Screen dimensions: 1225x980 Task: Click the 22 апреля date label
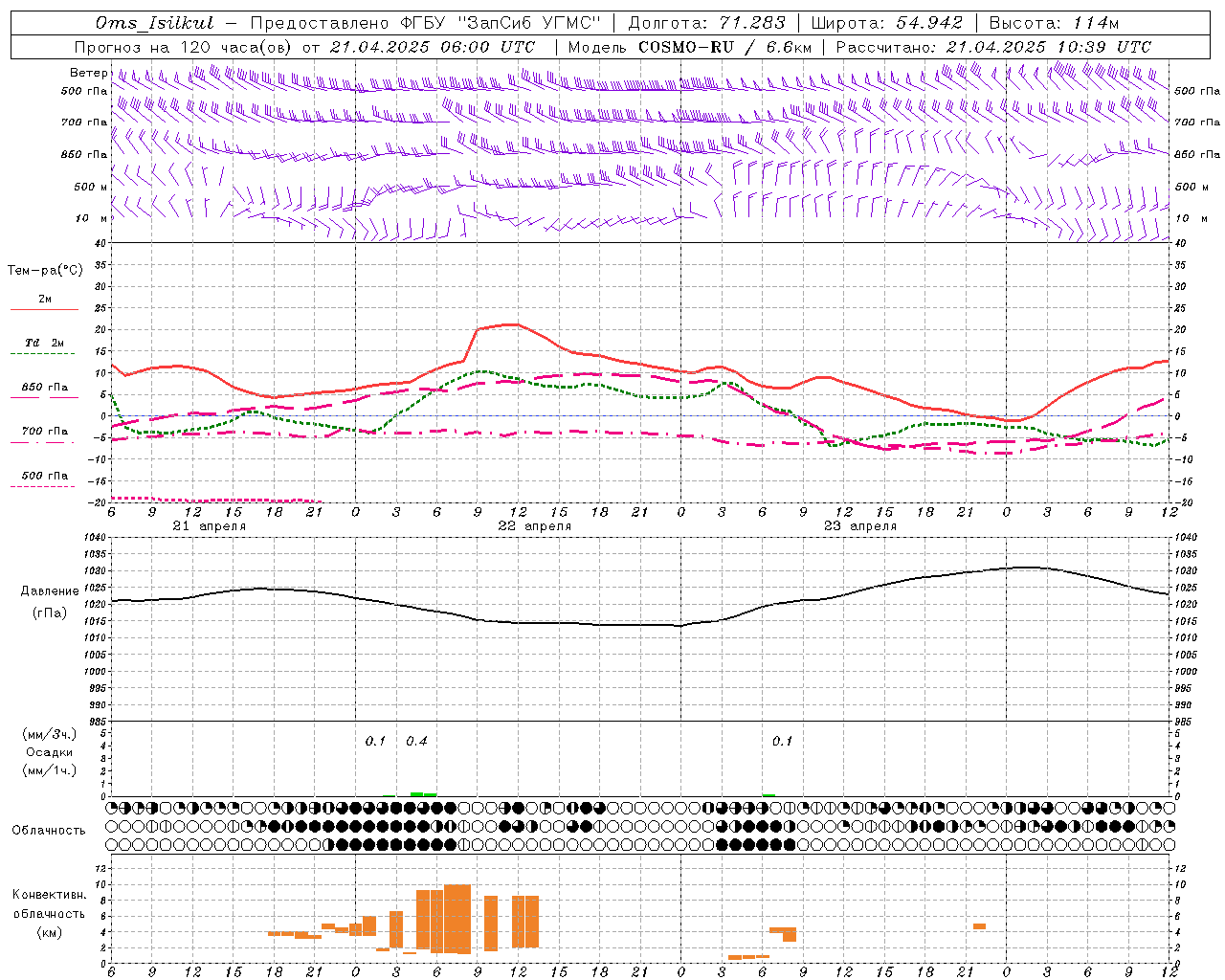pyautogui.click(x=534, y=526)
